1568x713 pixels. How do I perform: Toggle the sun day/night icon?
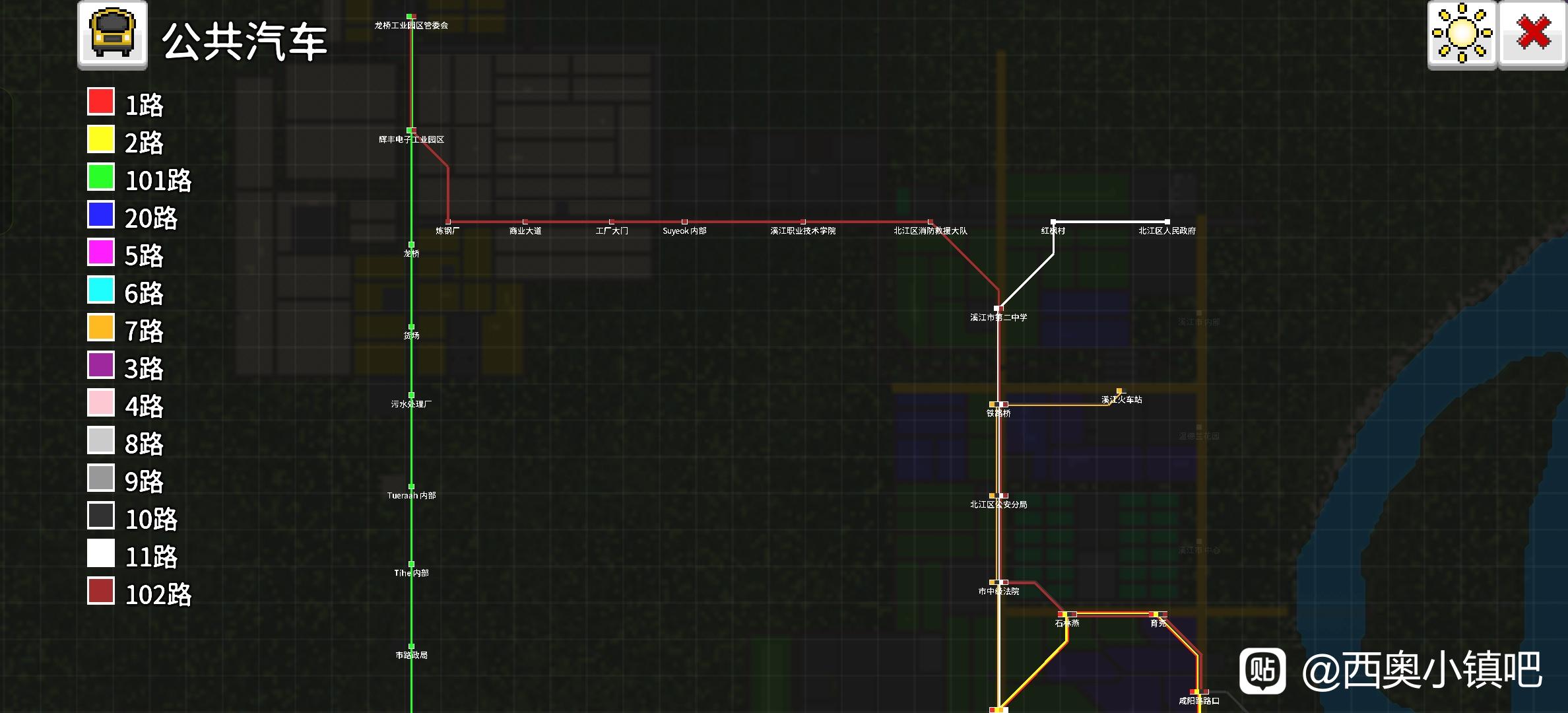[1462, 34]
